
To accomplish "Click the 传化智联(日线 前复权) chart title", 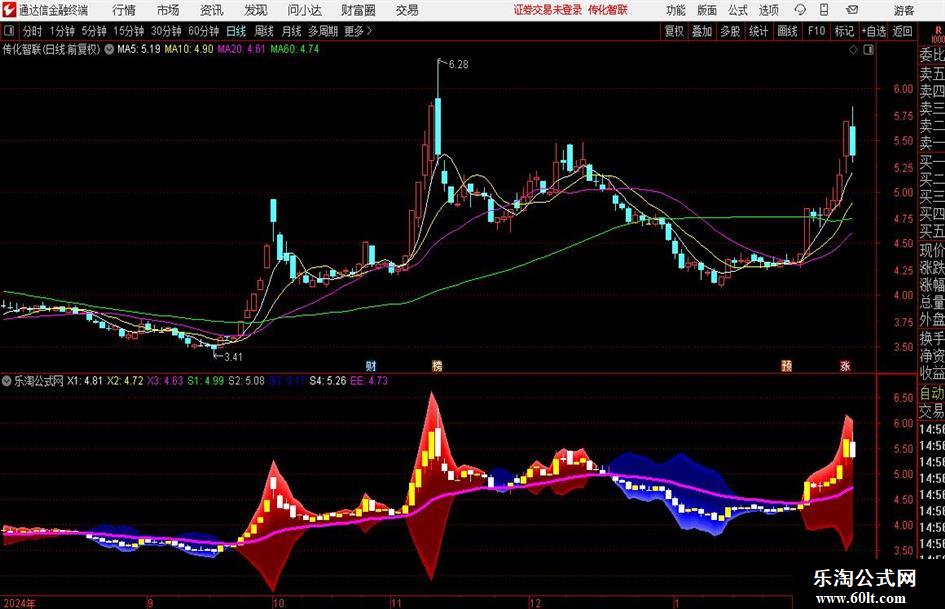I will click(51, 49).
